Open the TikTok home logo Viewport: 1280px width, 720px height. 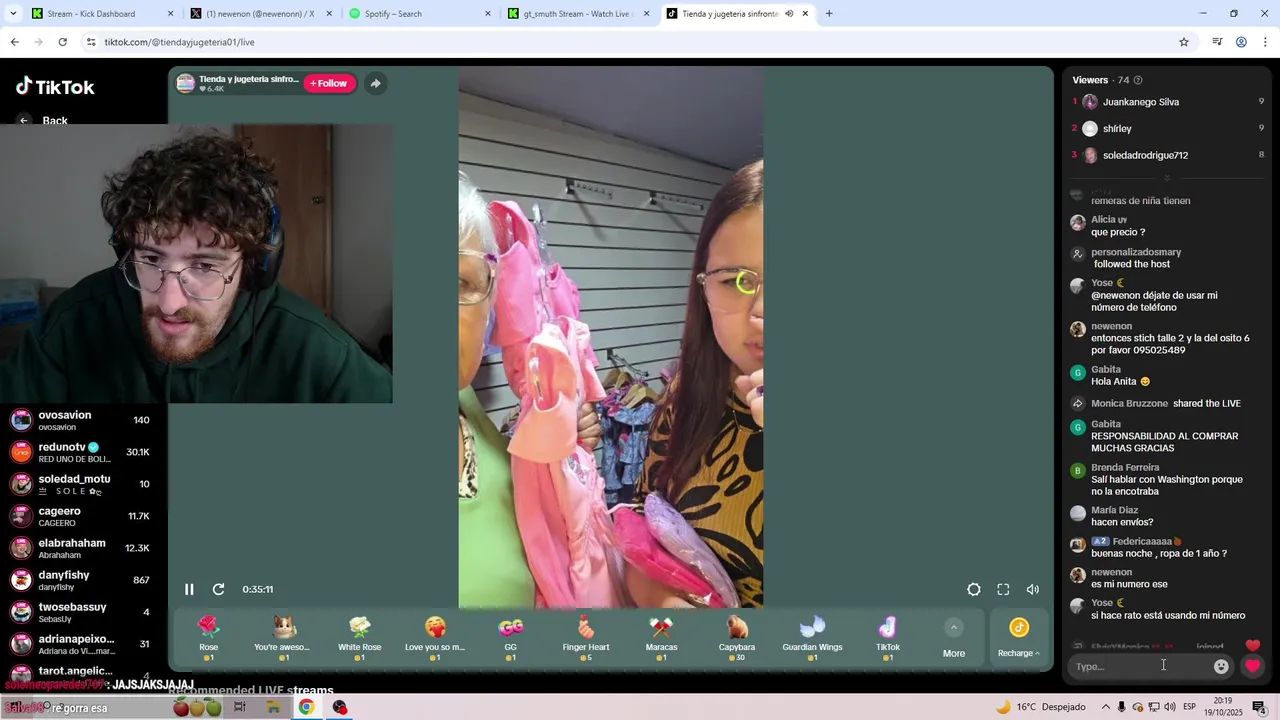pos(55,87)
